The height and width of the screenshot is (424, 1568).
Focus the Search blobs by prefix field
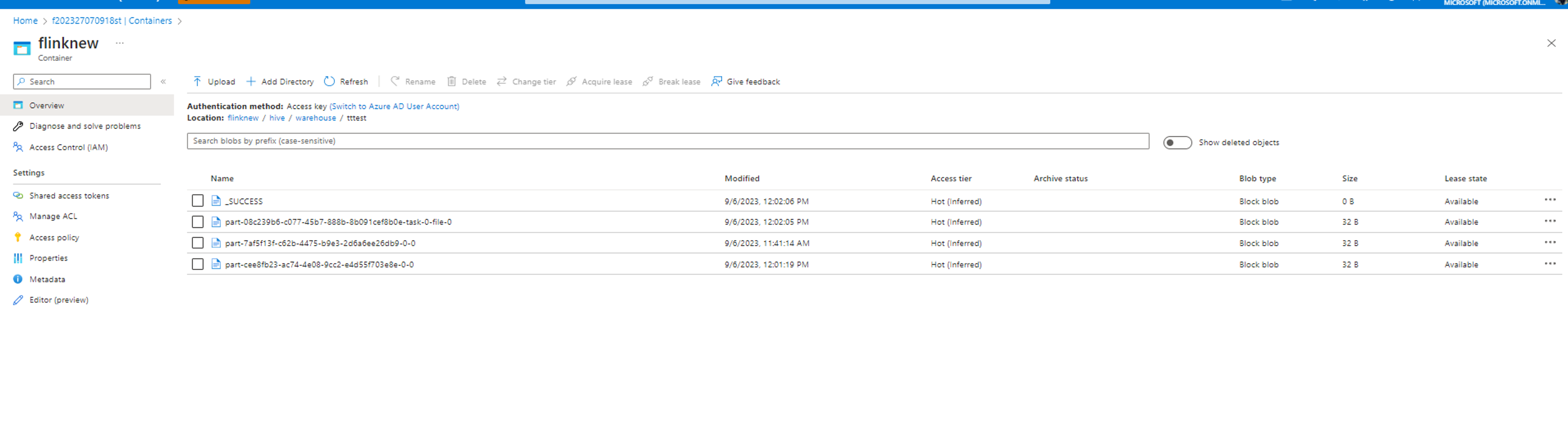668,141
